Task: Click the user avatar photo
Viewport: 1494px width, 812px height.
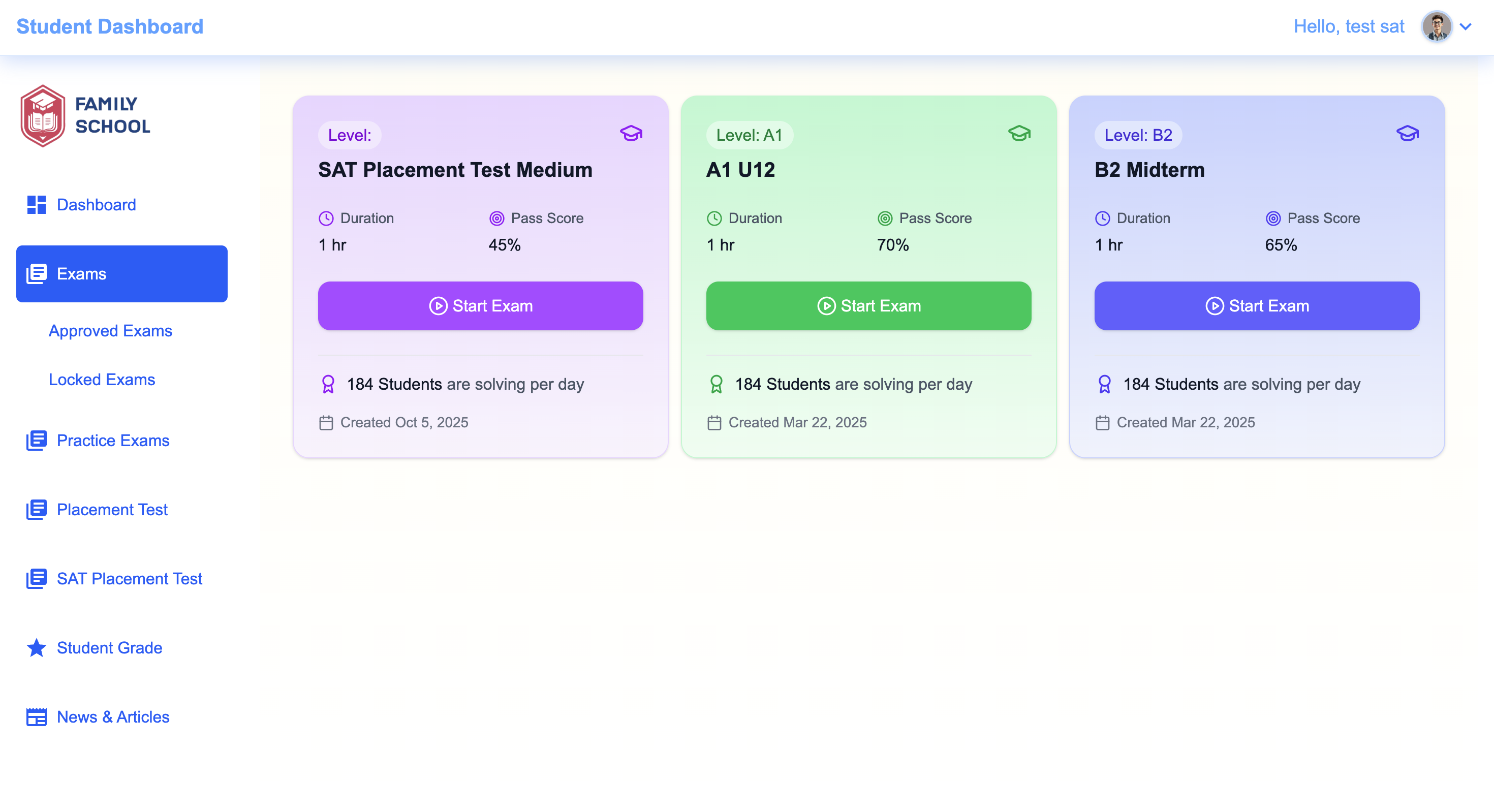Action: pos(1436,27)
